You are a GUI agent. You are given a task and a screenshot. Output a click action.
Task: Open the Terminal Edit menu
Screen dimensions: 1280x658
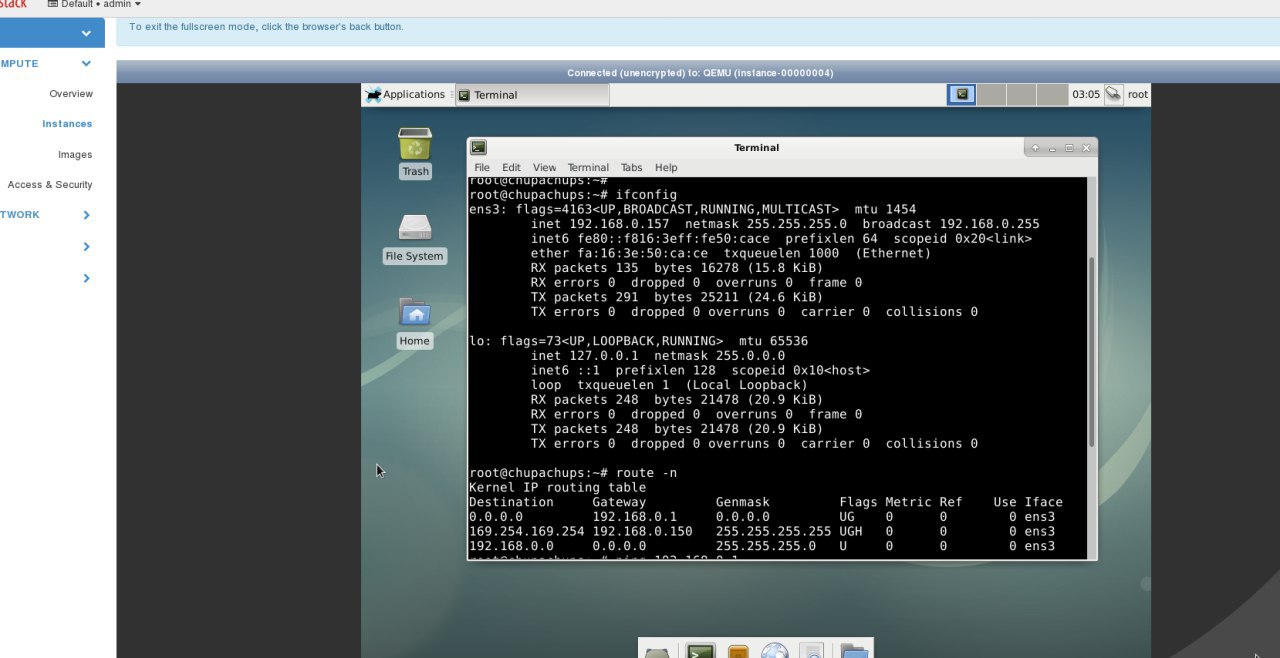[x=511, y=167]
